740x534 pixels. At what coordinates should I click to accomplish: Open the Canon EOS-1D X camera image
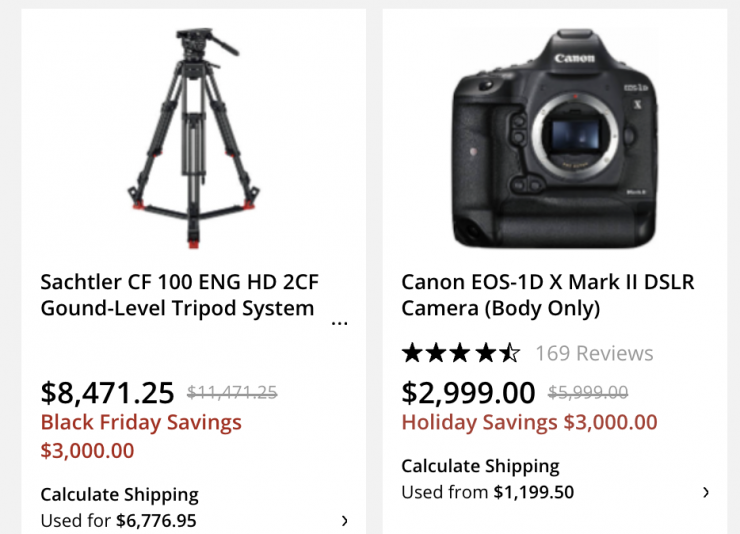[x=554, y=139]
